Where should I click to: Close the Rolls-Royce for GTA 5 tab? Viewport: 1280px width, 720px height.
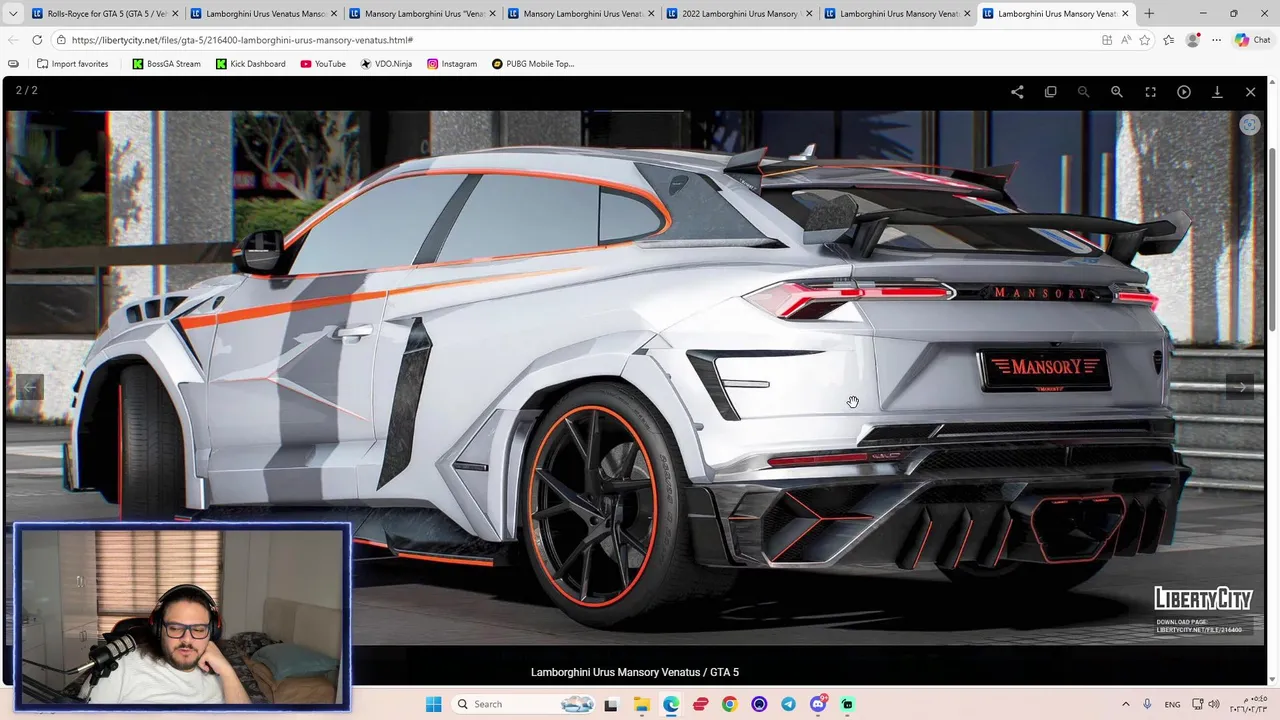[175, 14]
